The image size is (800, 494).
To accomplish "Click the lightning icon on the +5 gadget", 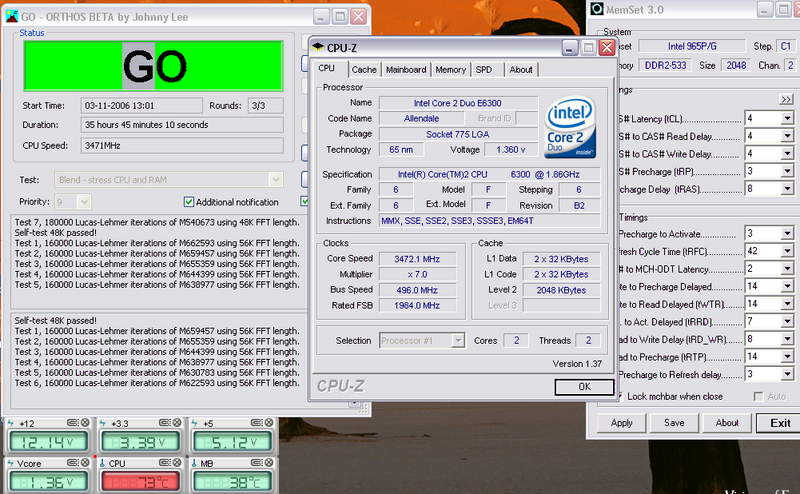I will pyautogui.click(x=194, y=423).
